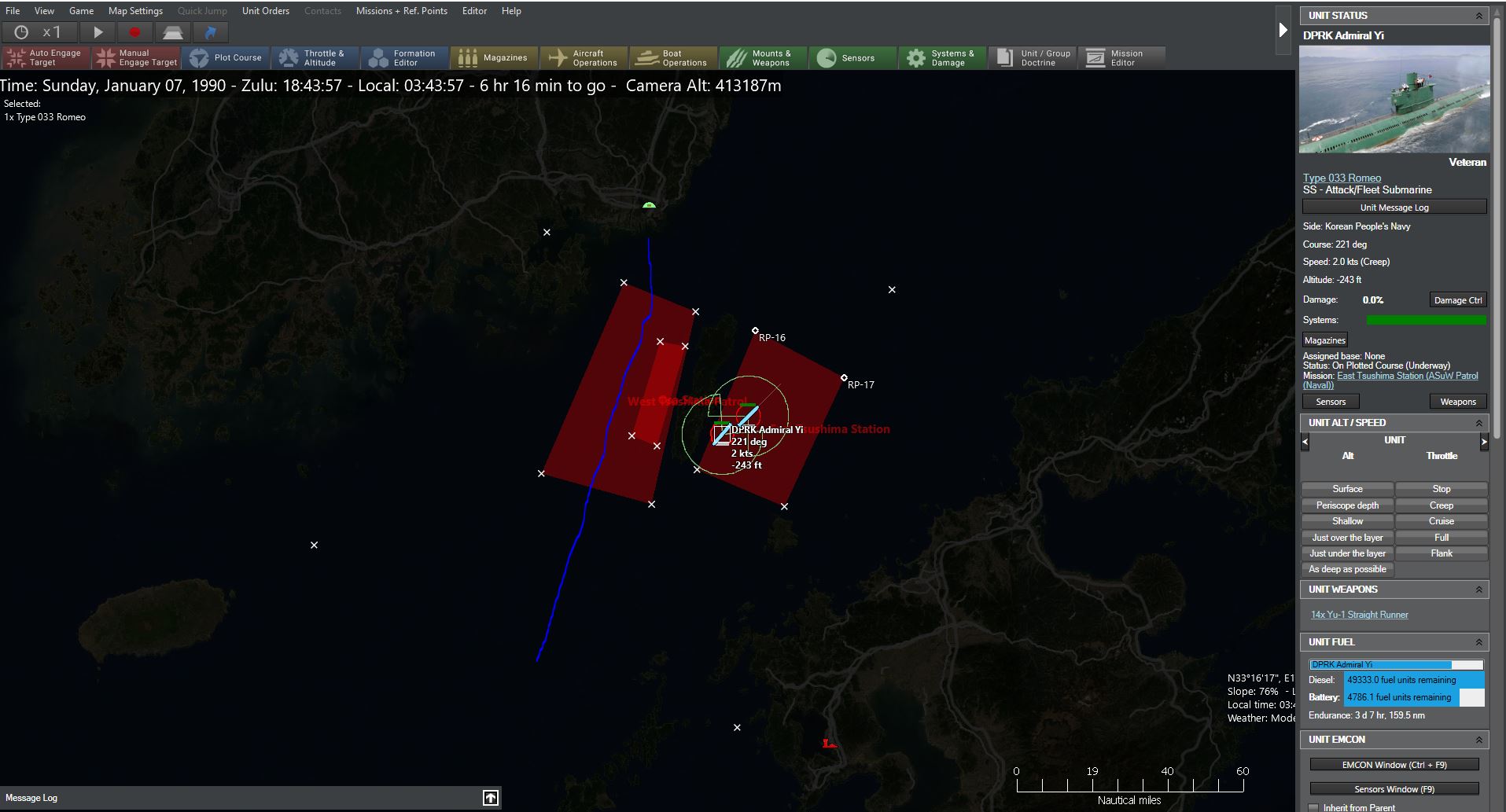Viewport: 1506px width, 812px height.
Task: Open the Mission Editor
Action: click(x=1122, y=58)
